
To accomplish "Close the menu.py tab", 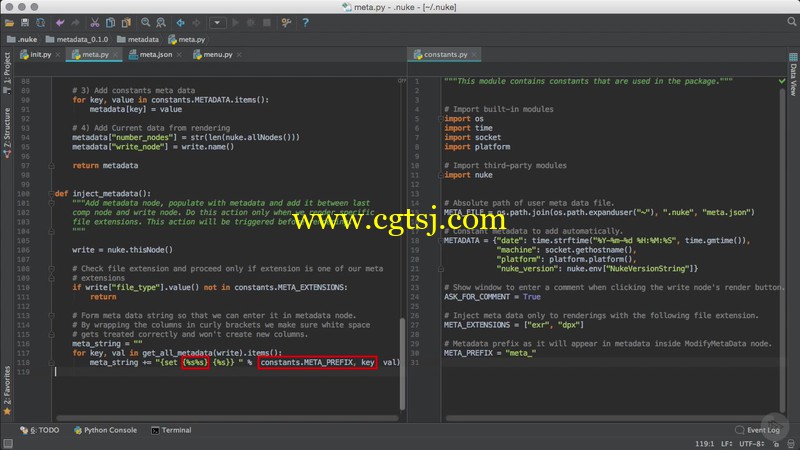I will (x=239, y=55).
